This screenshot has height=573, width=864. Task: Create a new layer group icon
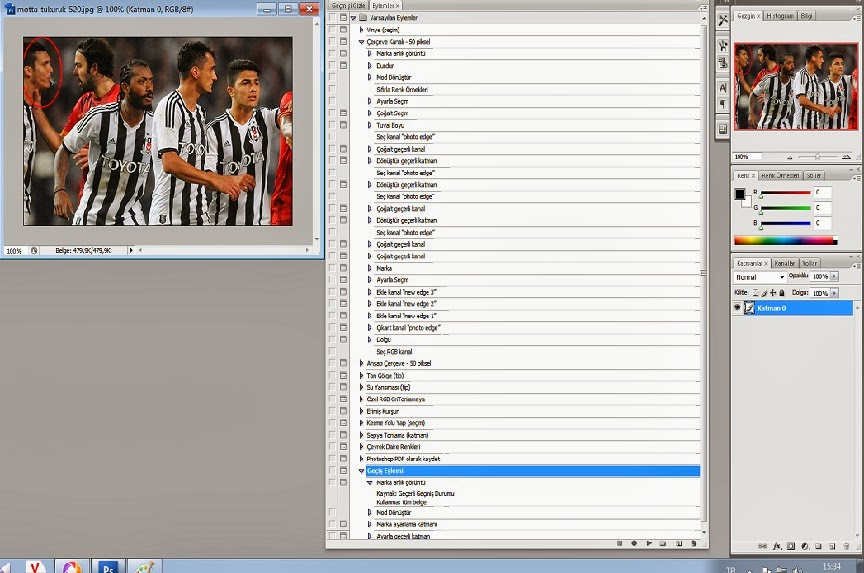[818, 546]
